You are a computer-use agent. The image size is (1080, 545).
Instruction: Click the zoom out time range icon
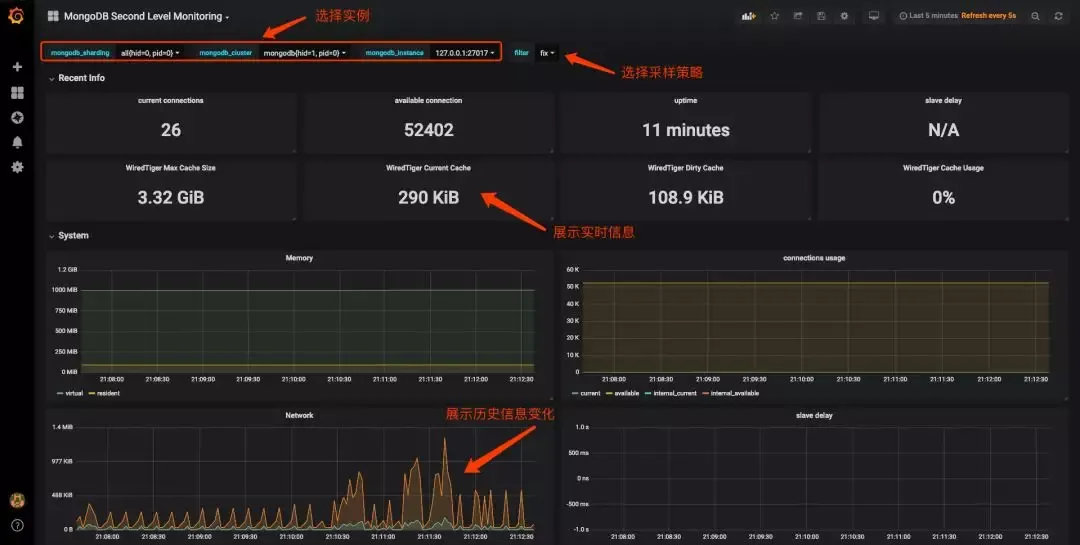(1035, 16)
